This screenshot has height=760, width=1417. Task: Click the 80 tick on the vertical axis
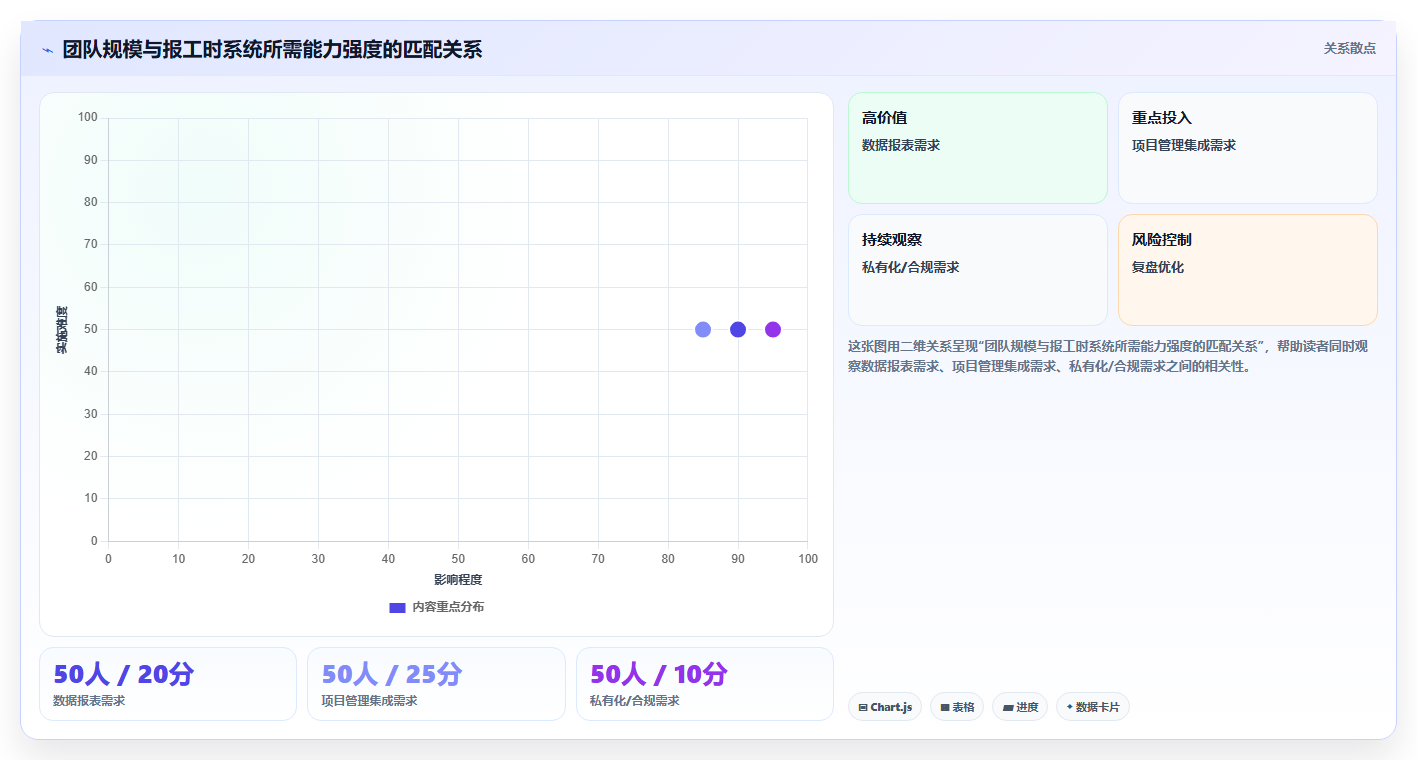[91, 202]
